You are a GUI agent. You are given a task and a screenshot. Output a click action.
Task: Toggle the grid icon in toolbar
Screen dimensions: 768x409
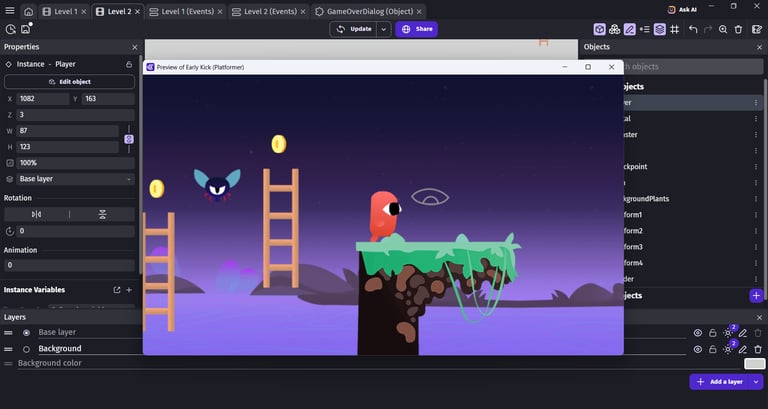click(675, 29)
